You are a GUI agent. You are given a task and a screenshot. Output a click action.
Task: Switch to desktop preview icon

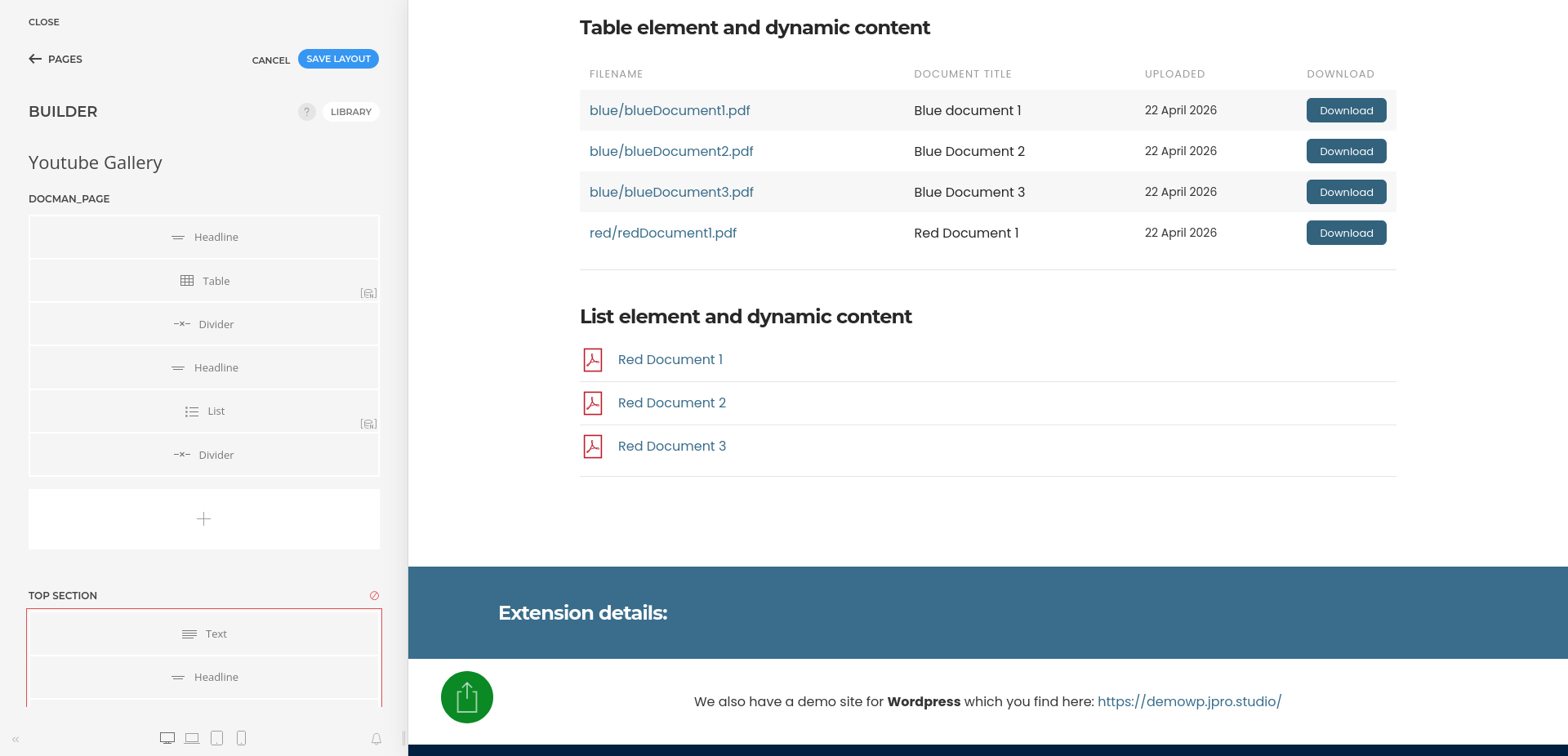(x=167, y=738)
